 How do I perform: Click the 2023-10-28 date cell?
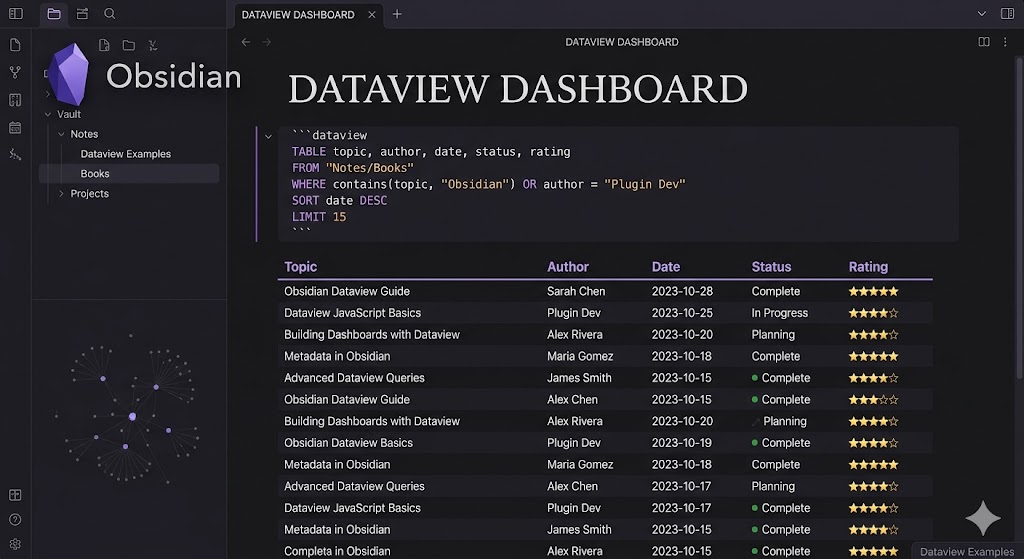pos(682,291)
